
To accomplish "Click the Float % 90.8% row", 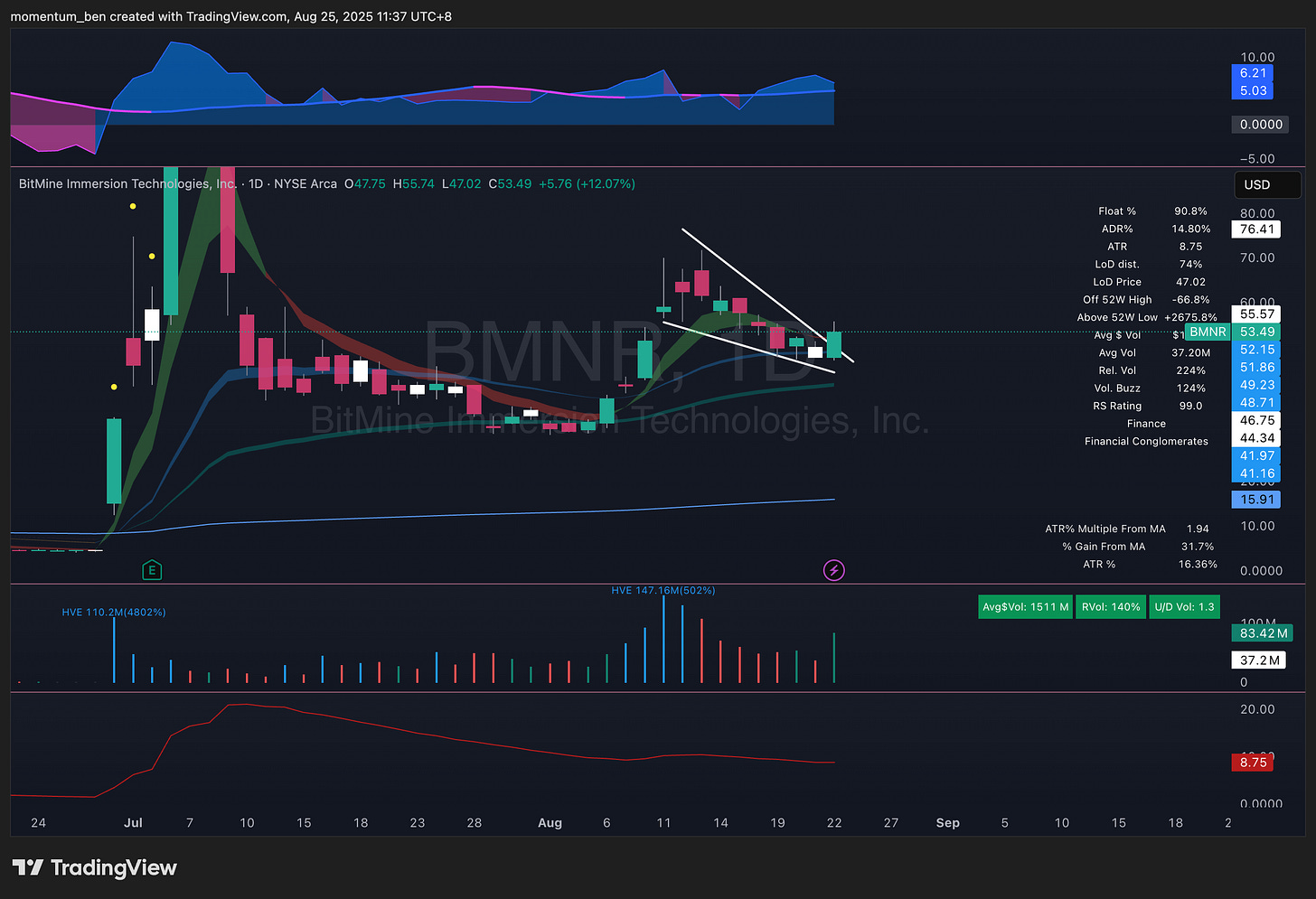I will 1152,211.
